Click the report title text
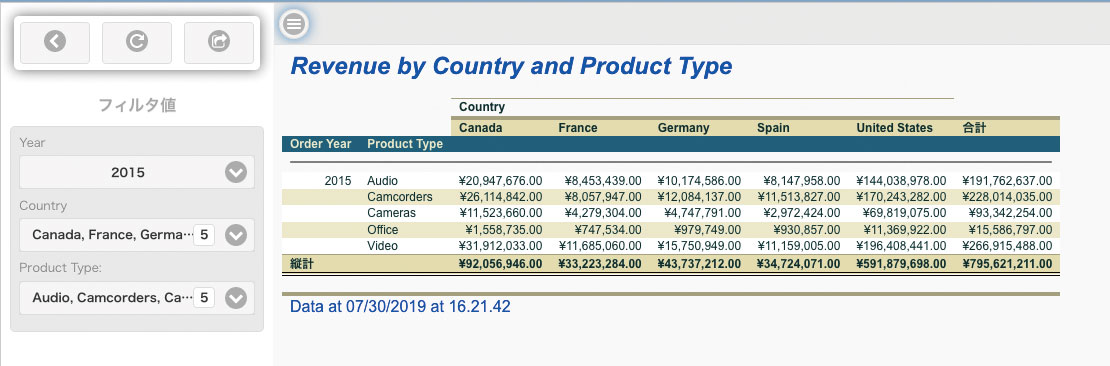 (x=511, y=66)
